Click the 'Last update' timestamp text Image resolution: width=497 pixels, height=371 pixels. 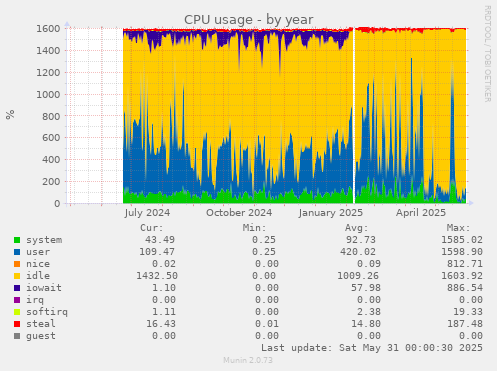(372, 348)
